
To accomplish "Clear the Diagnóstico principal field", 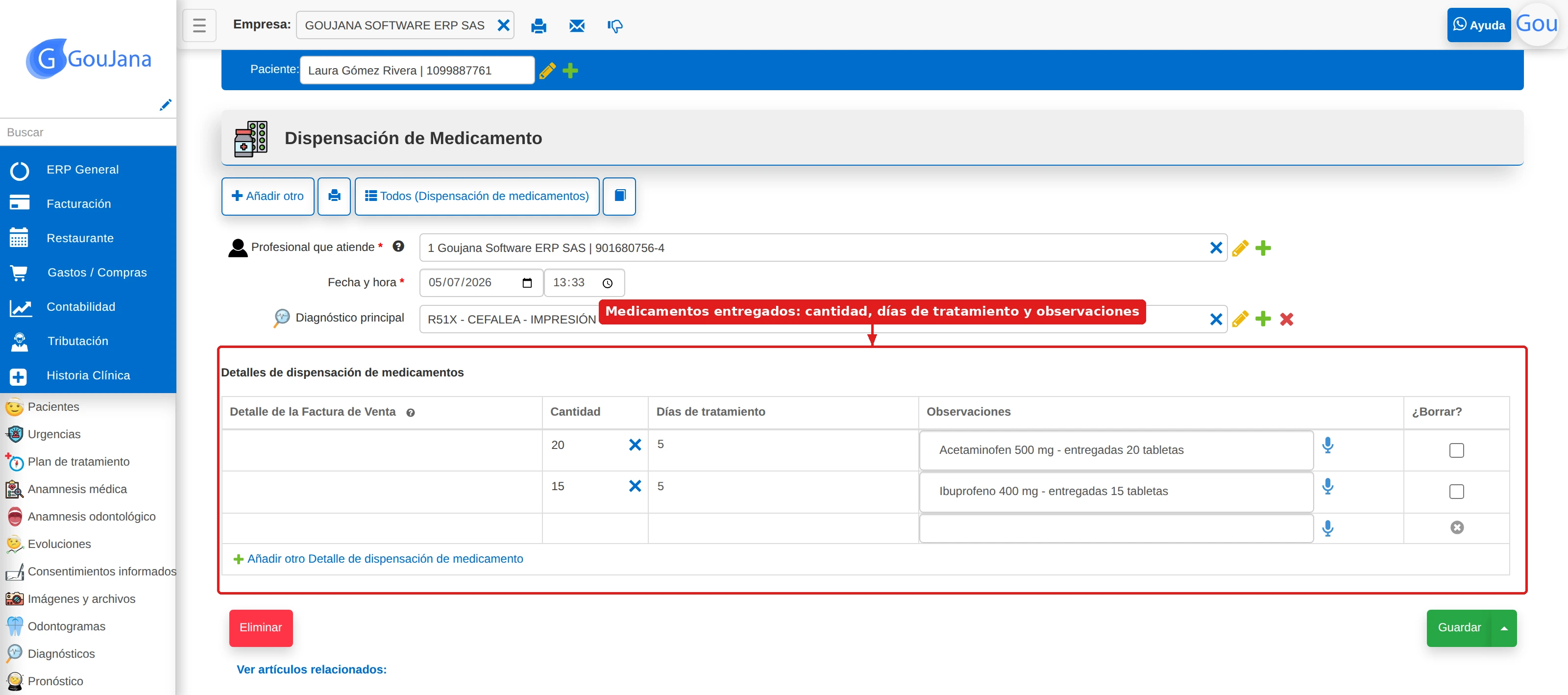I will point(1216,319).
